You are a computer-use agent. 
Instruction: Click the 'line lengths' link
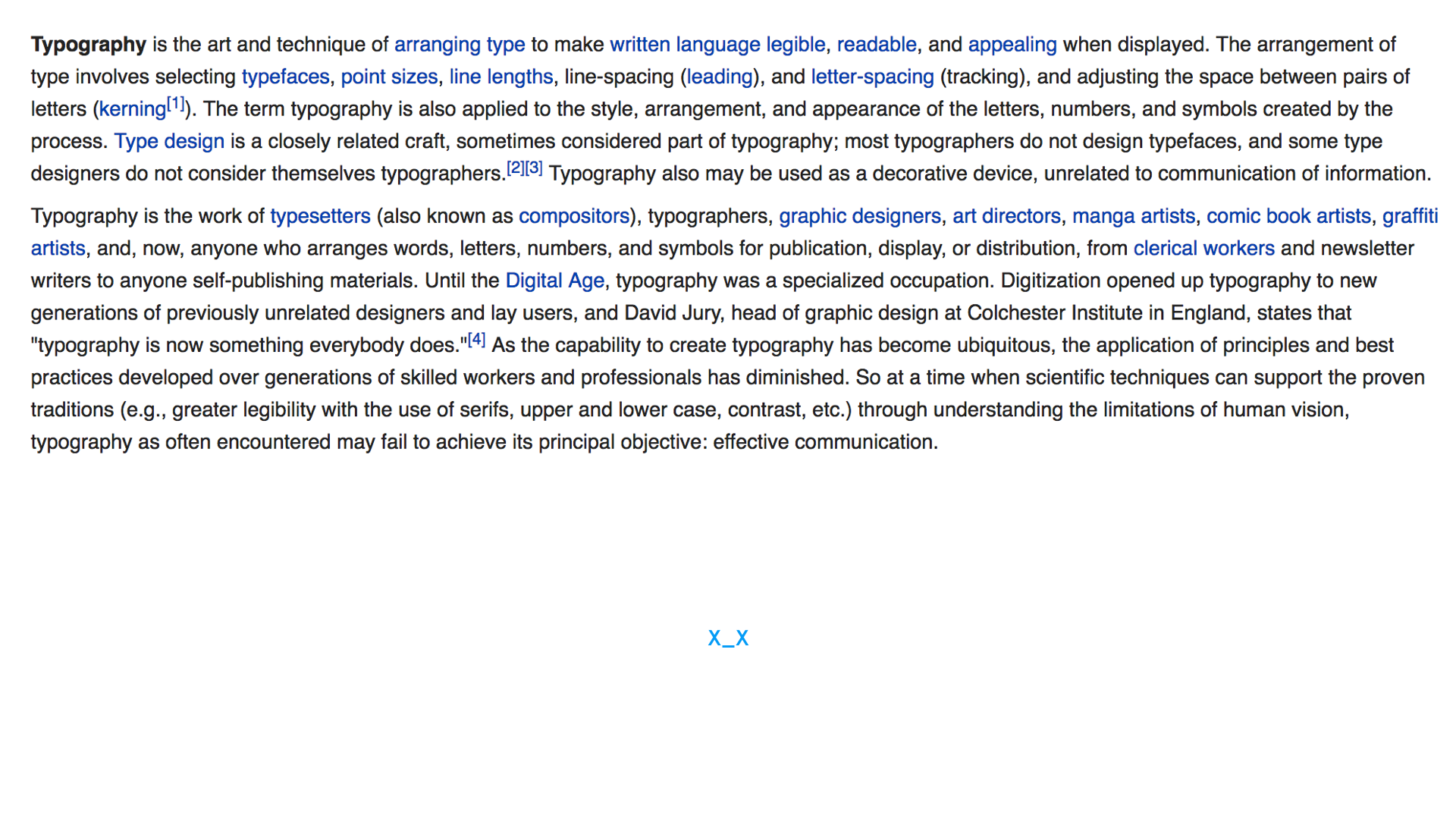[500, 77]
